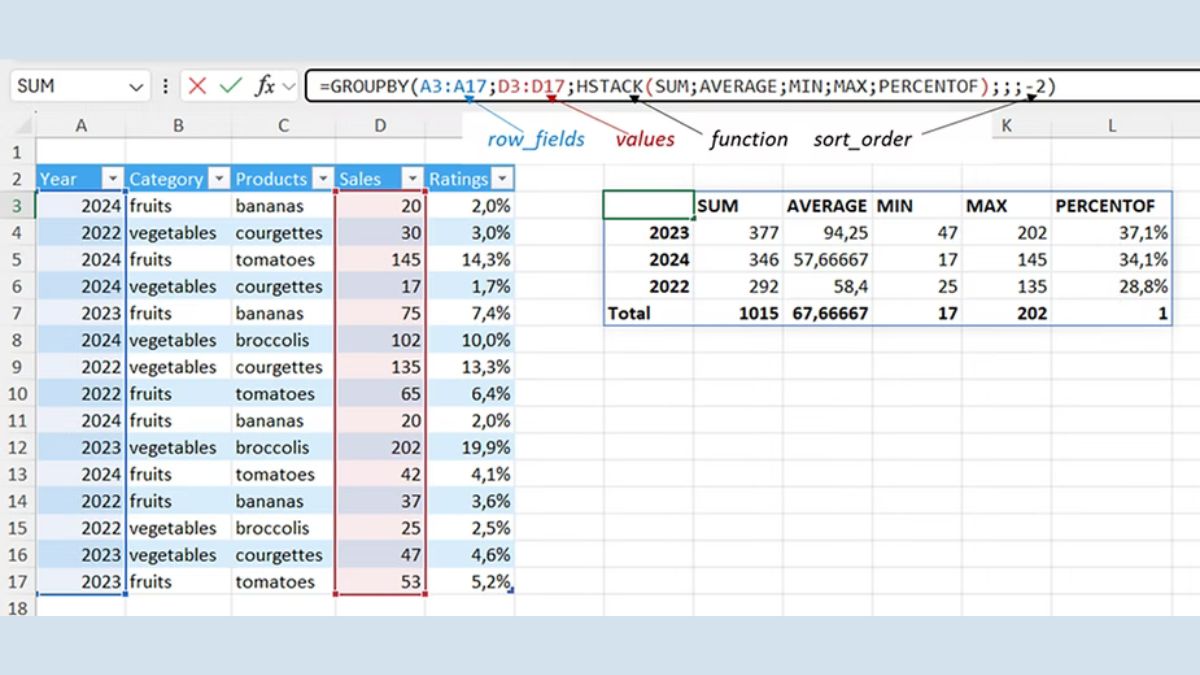Click the Ratings table header cell
This screenshot has height=675, width=1200.
coord(470,179)
